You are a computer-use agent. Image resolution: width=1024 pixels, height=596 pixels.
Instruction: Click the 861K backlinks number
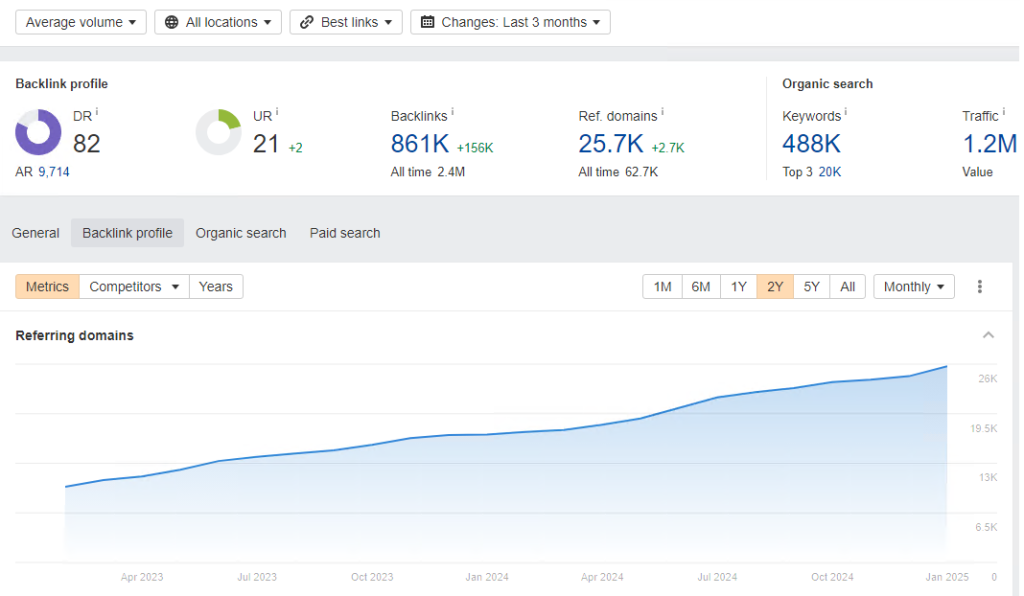420,144
